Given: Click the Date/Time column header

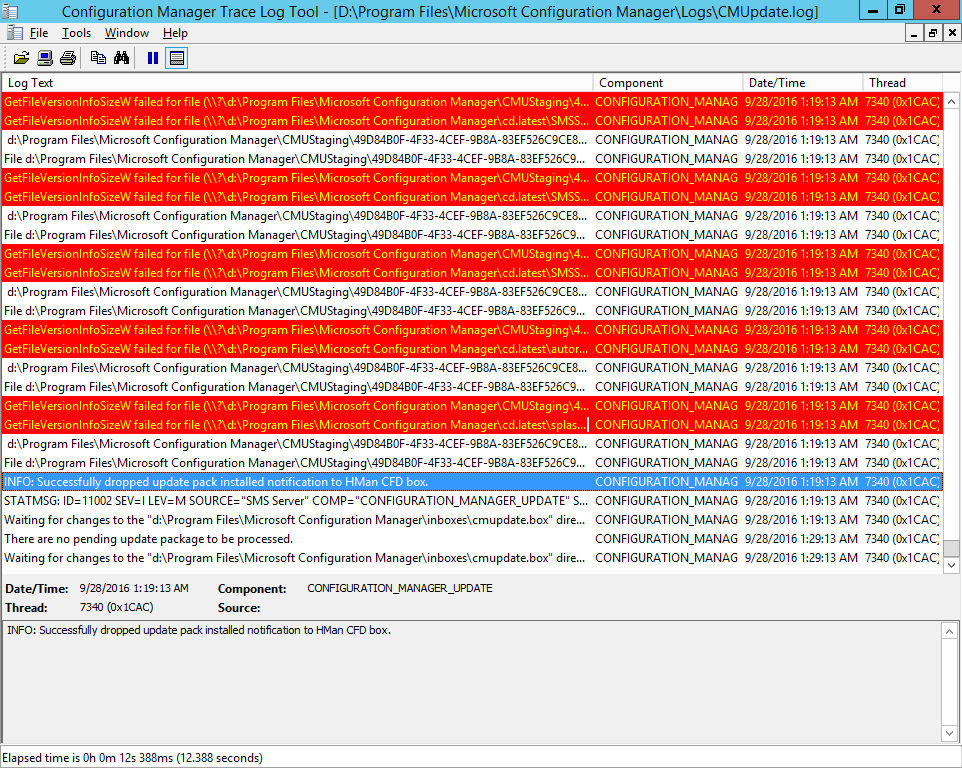Looking at the screenshot, I should 802,83.
